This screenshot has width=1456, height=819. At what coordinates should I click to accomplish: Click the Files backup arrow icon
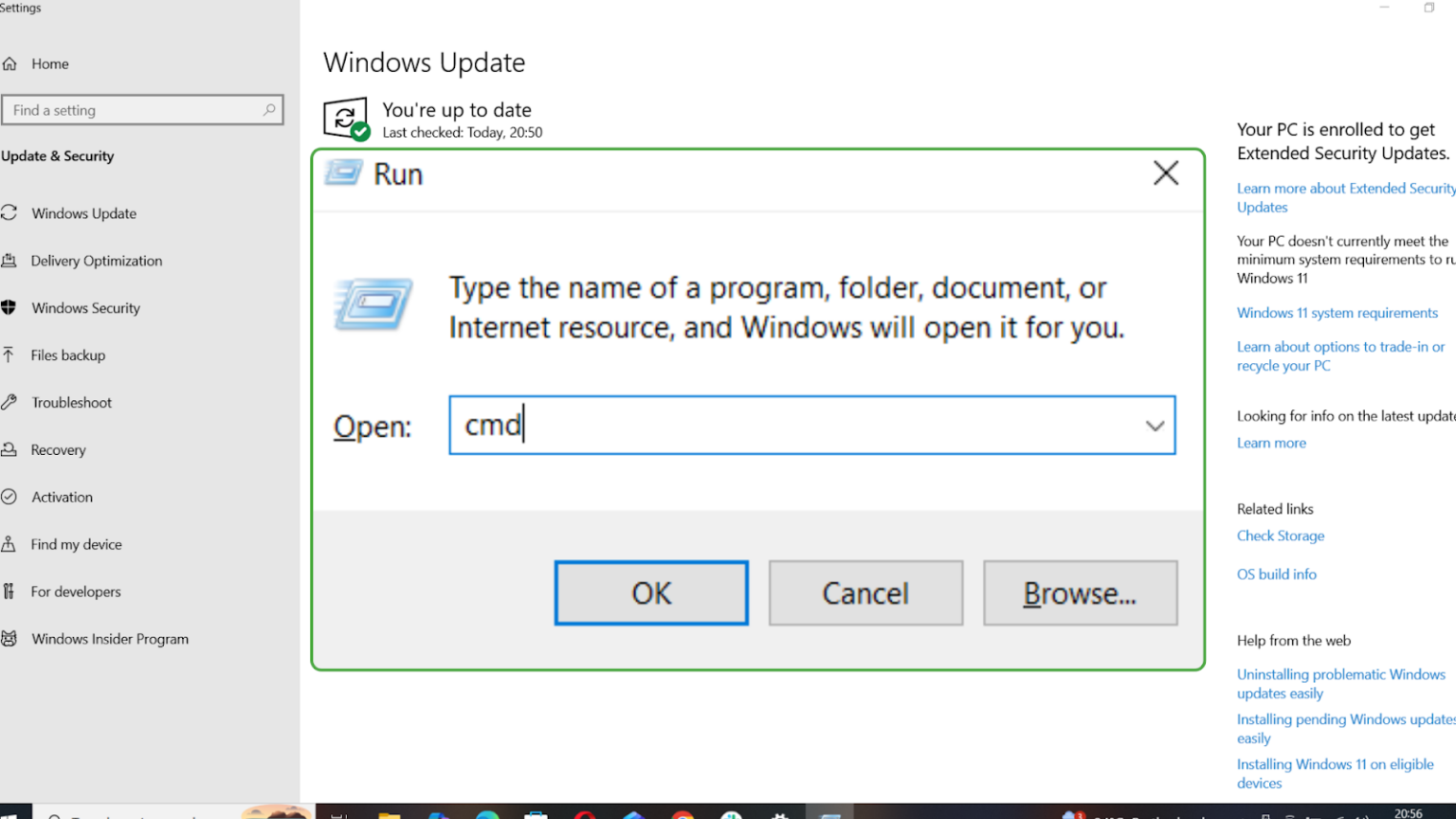[9, 355]
